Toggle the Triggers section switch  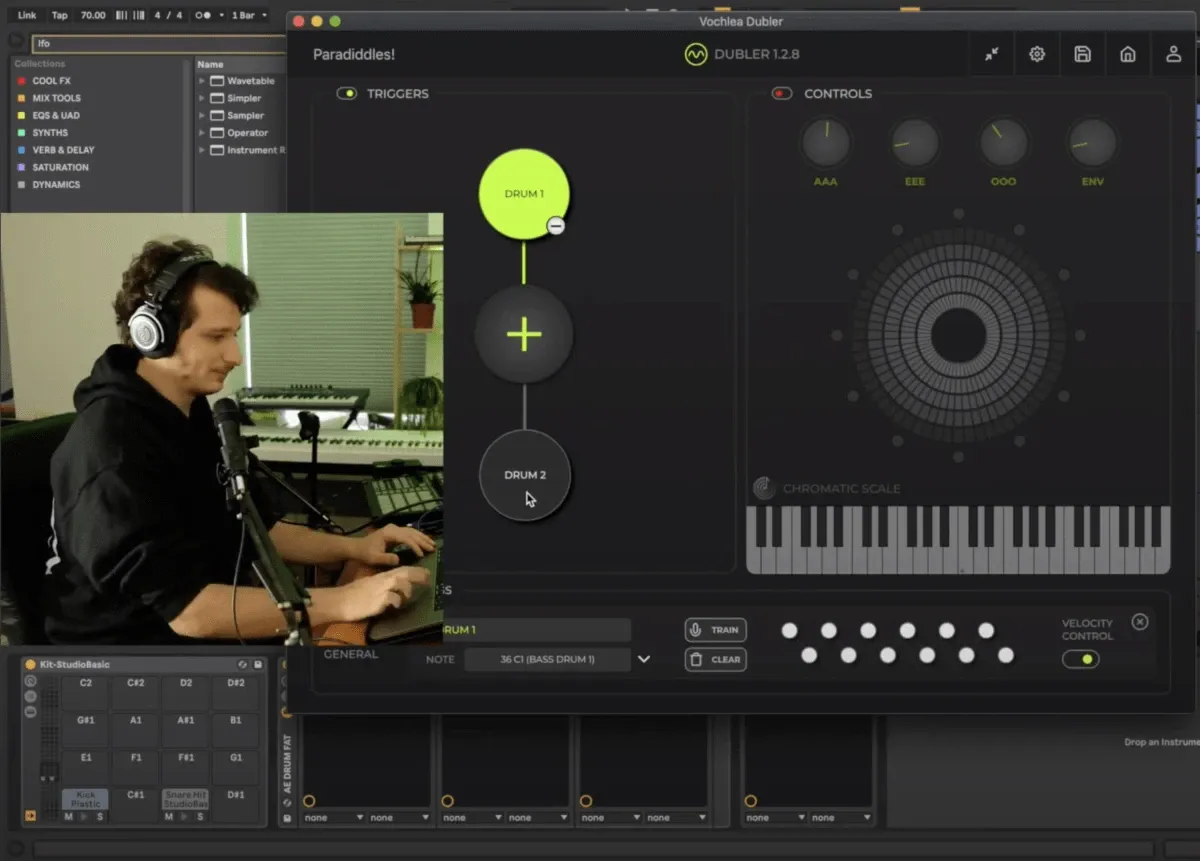point(347,93)
